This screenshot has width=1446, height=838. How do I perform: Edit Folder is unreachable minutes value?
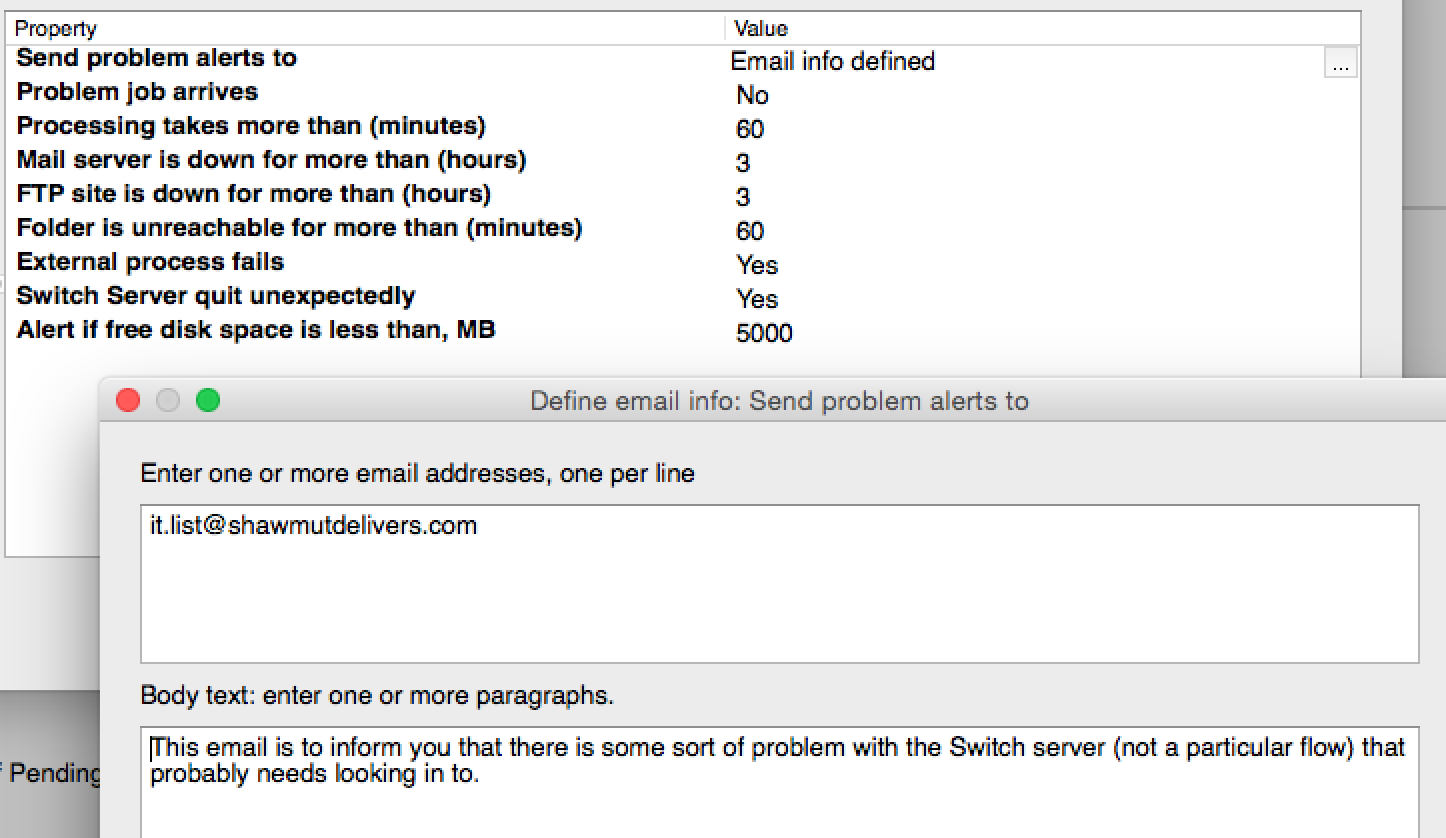pos(750,231)
